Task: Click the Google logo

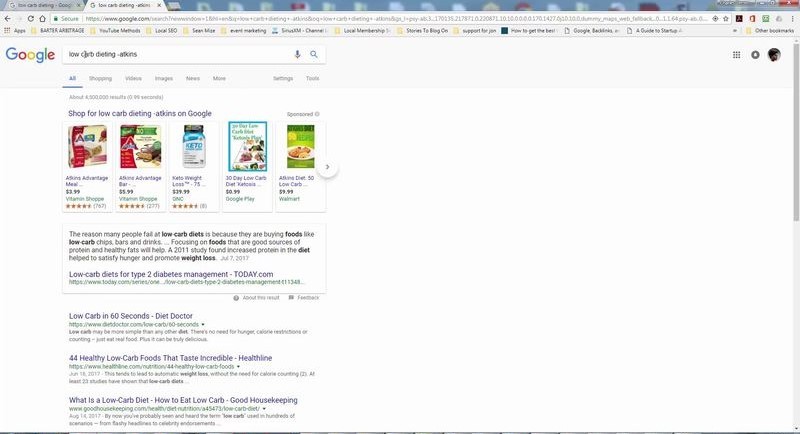Action: (30, 55)
